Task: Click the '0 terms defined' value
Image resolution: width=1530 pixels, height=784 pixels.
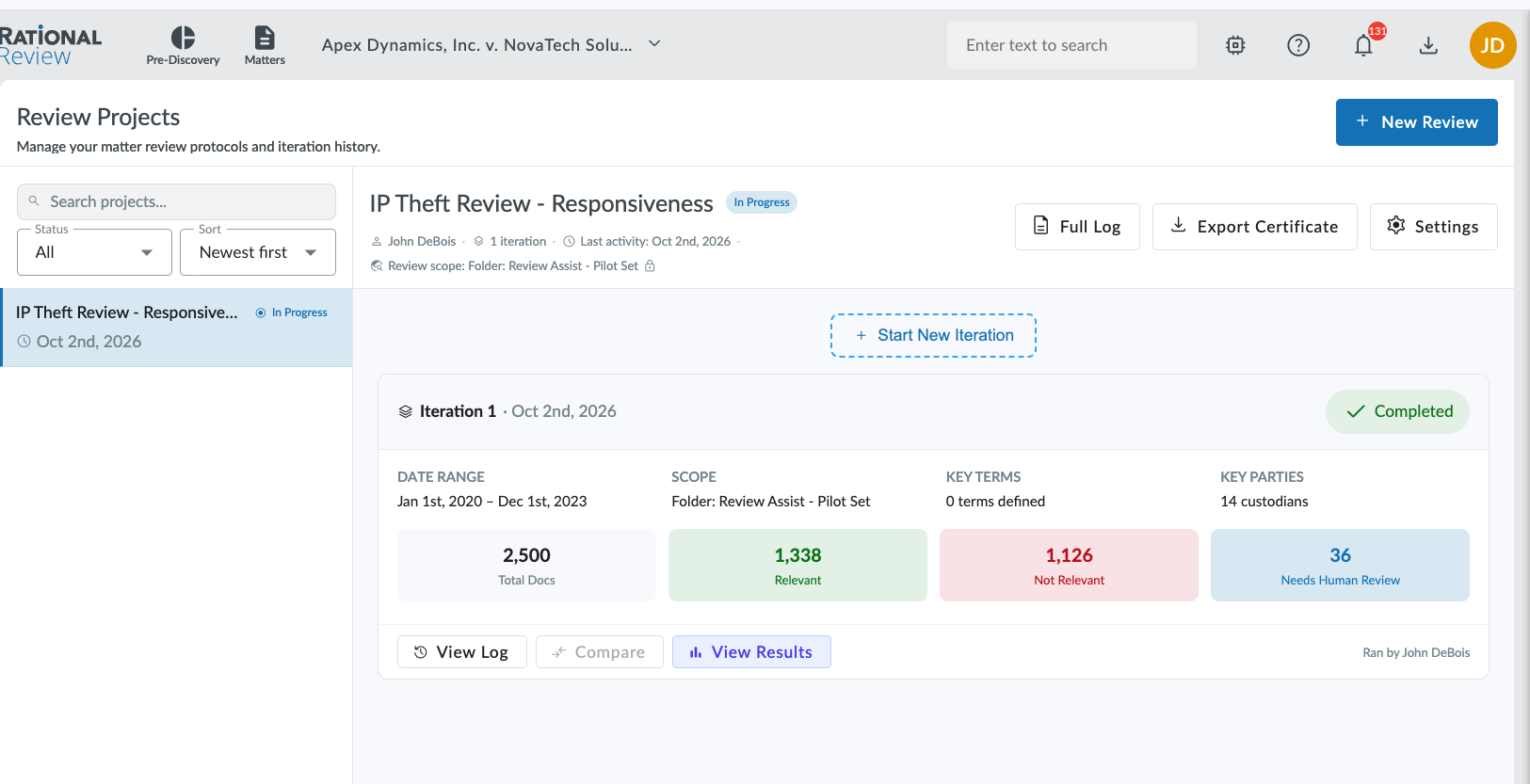Action: 995,502
